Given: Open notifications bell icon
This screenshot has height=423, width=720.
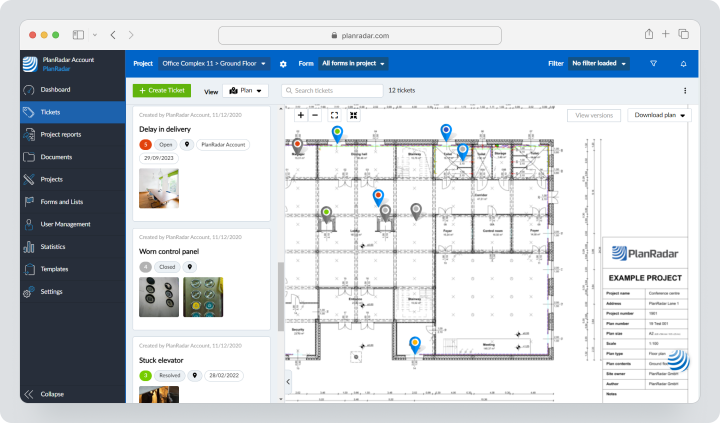Looking at the screenshot, I should coord(683,63).
